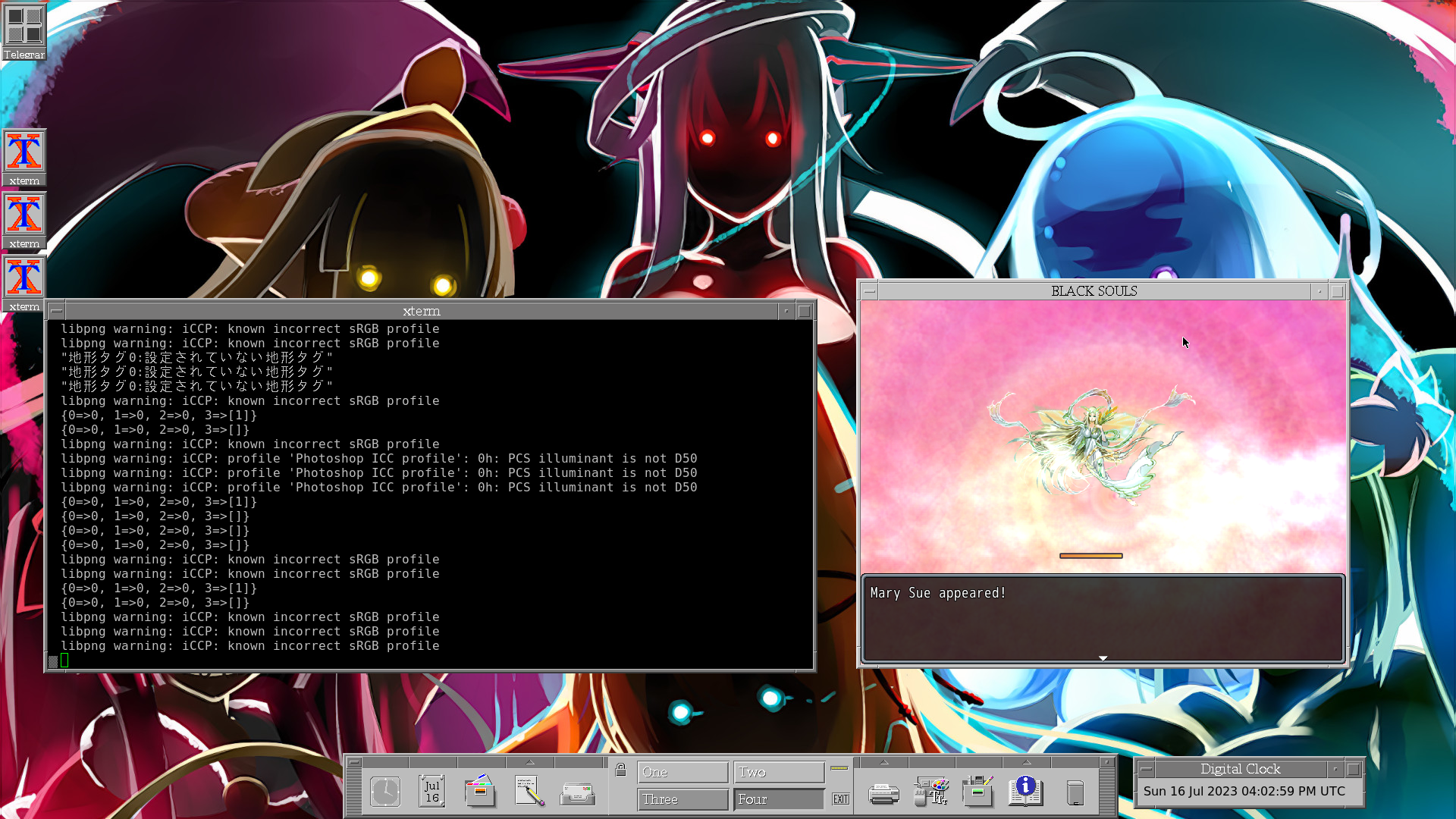Open the Jul 16 calendar icon
Viewport: 1456px width, 819px height.
432,792
